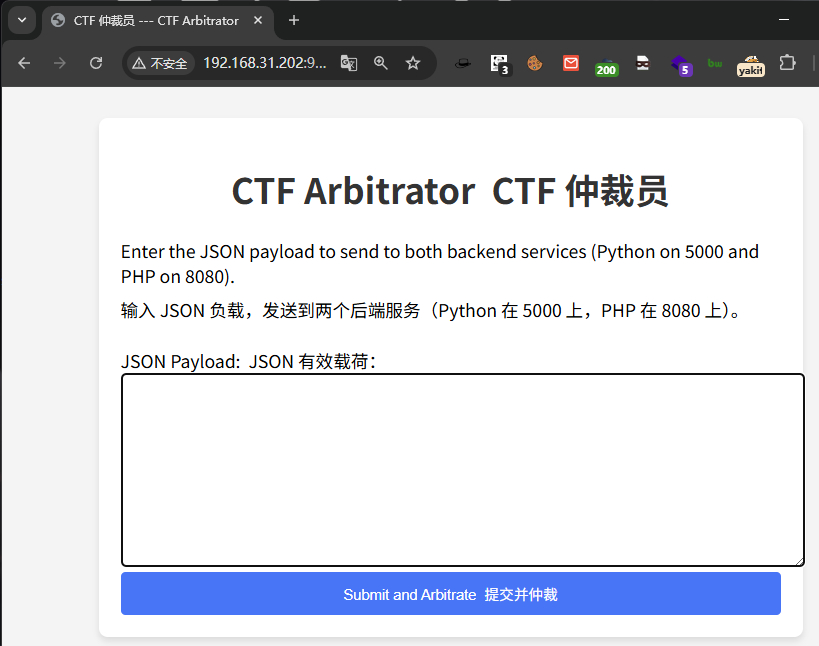
Task: Click the purple extension with 5 badge
Action: [x=681, y=65]
